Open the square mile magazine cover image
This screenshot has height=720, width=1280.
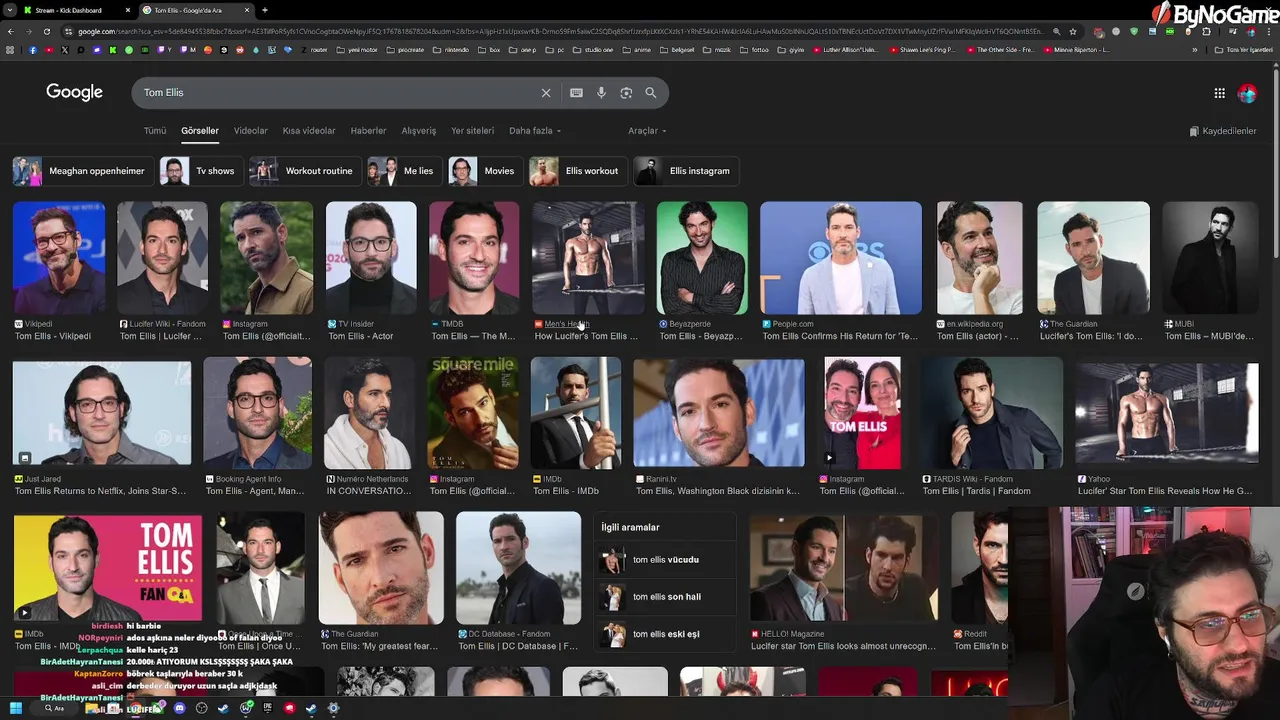[473, 413]
